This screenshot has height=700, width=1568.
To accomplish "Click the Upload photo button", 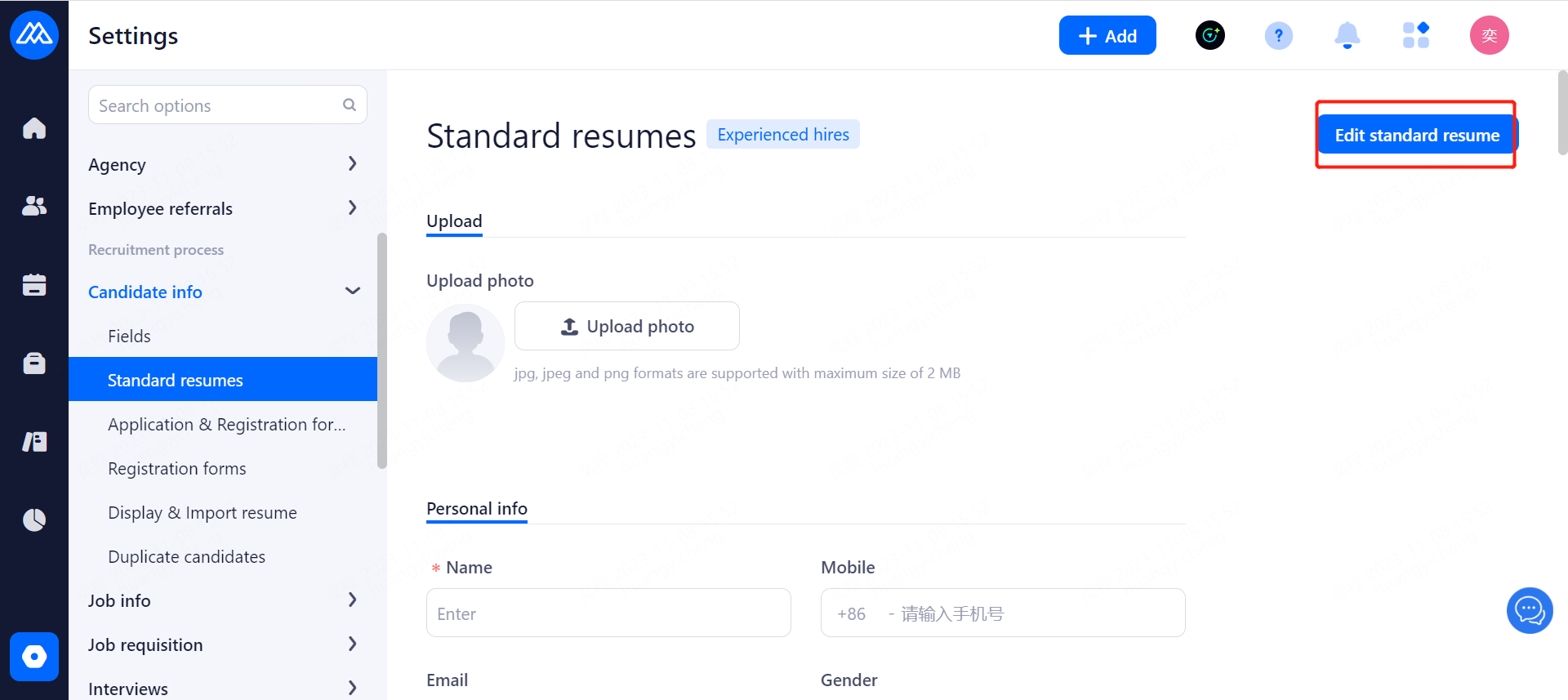I will (x=626, y=327).
